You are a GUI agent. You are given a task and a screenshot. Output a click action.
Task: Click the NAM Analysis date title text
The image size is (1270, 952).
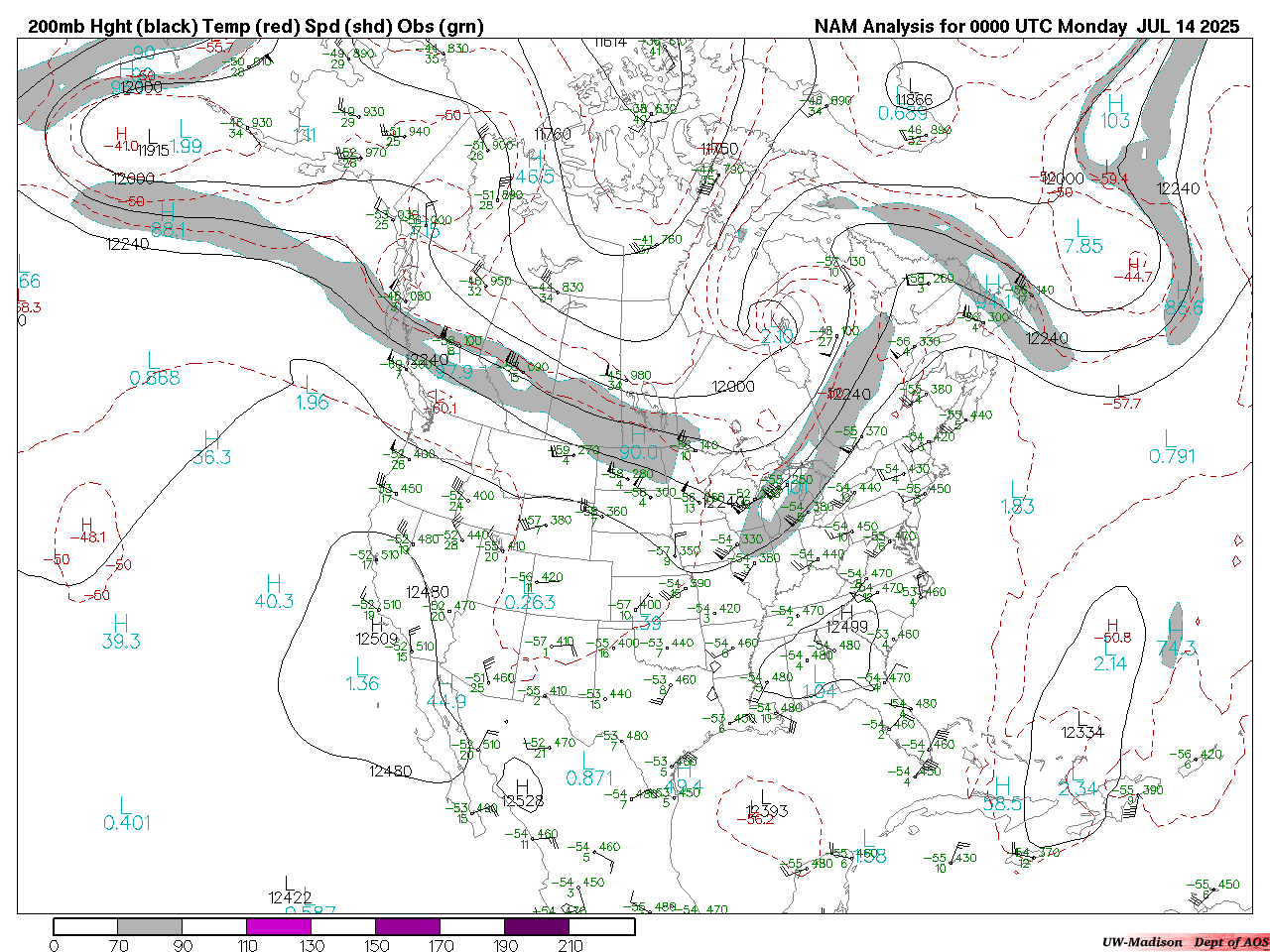(1026, 27)
